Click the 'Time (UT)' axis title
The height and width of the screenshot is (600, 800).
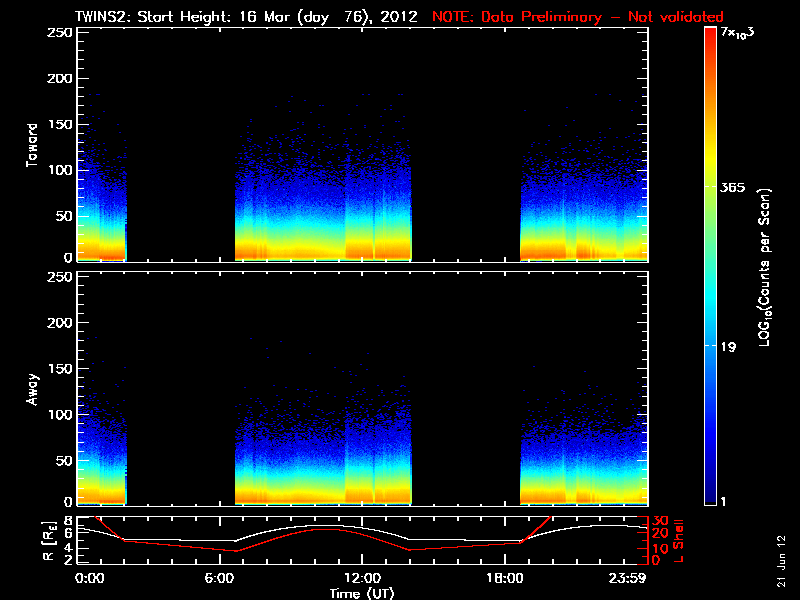tap(362, 593)
